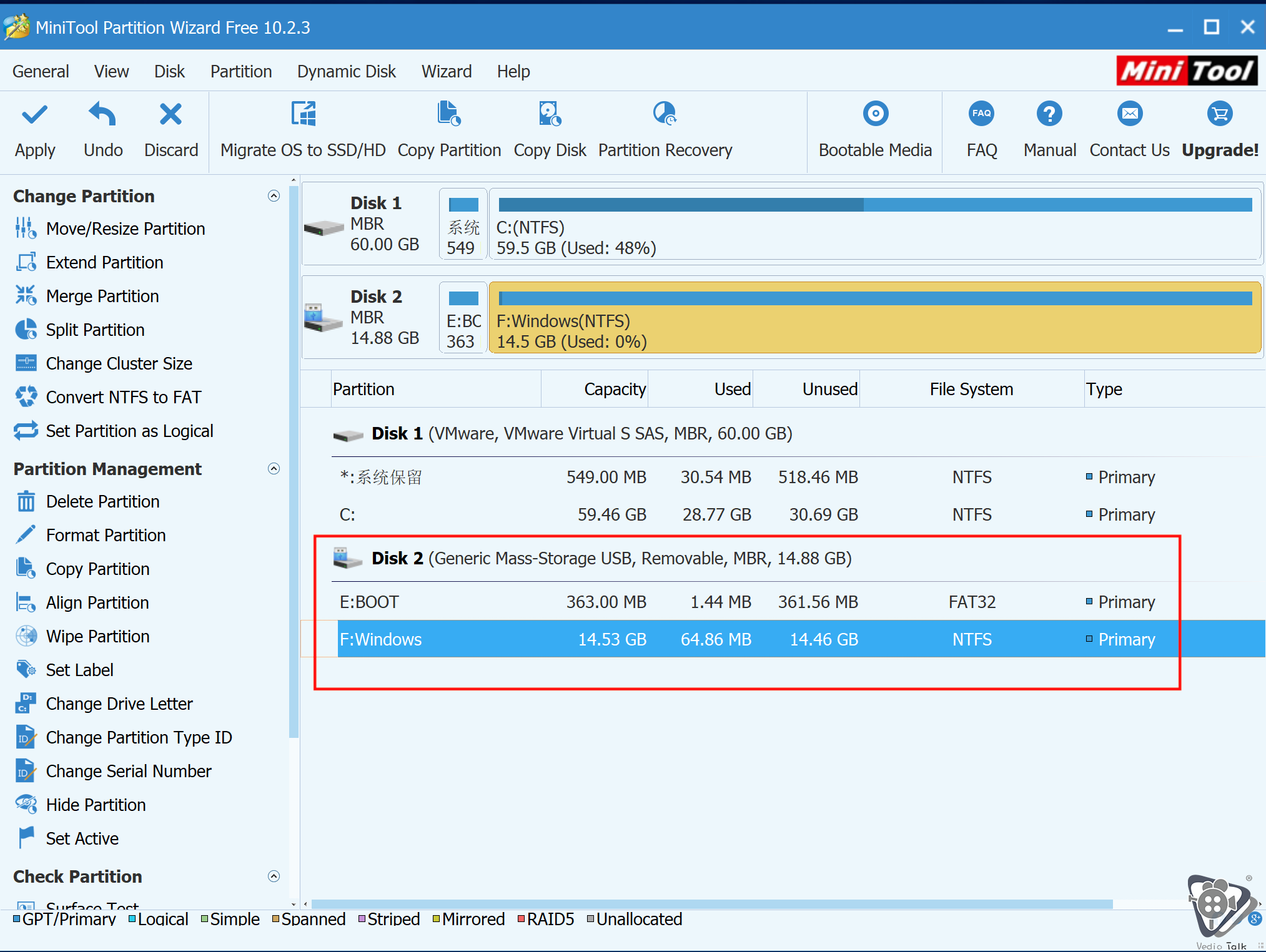The height and width of the screenshot is (952, 1266).
Task: Select Wipe Partition
Action: click(x=82, y=636)
